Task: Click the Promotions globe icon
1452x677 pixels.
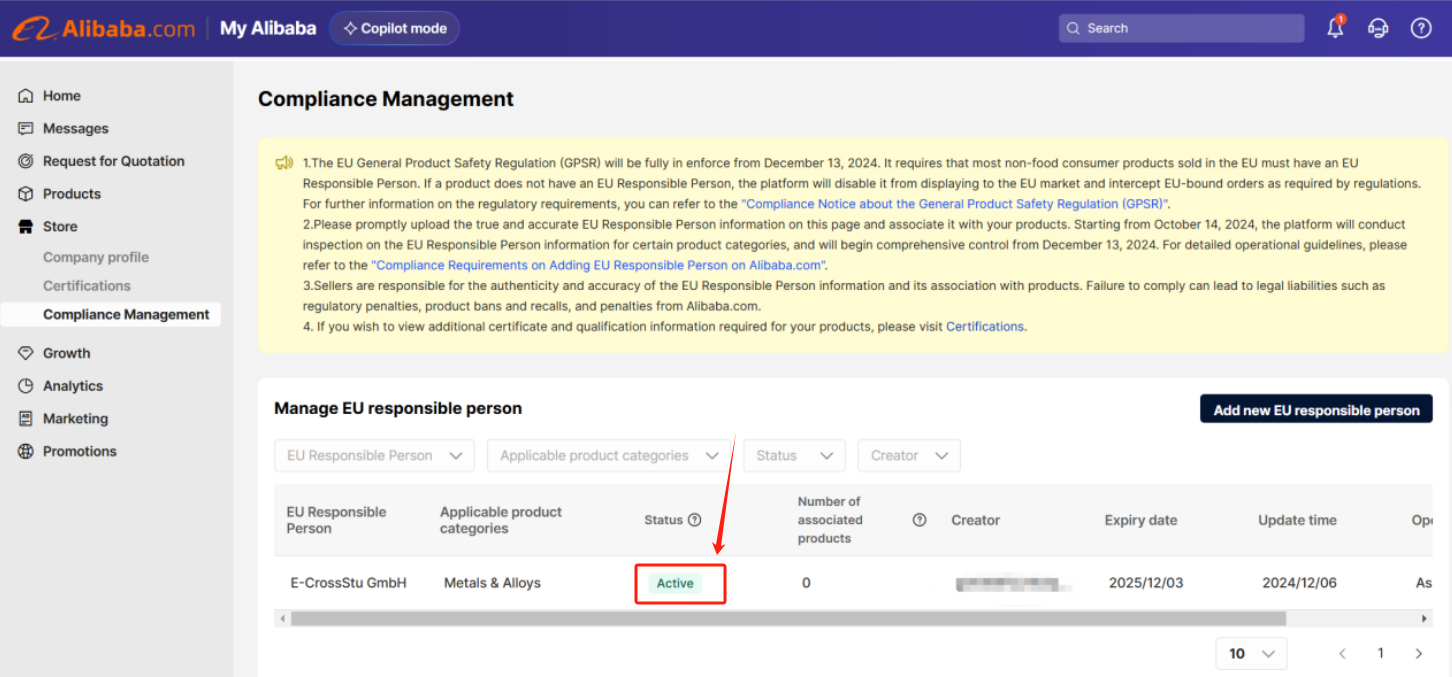Action: click(26, 451)
